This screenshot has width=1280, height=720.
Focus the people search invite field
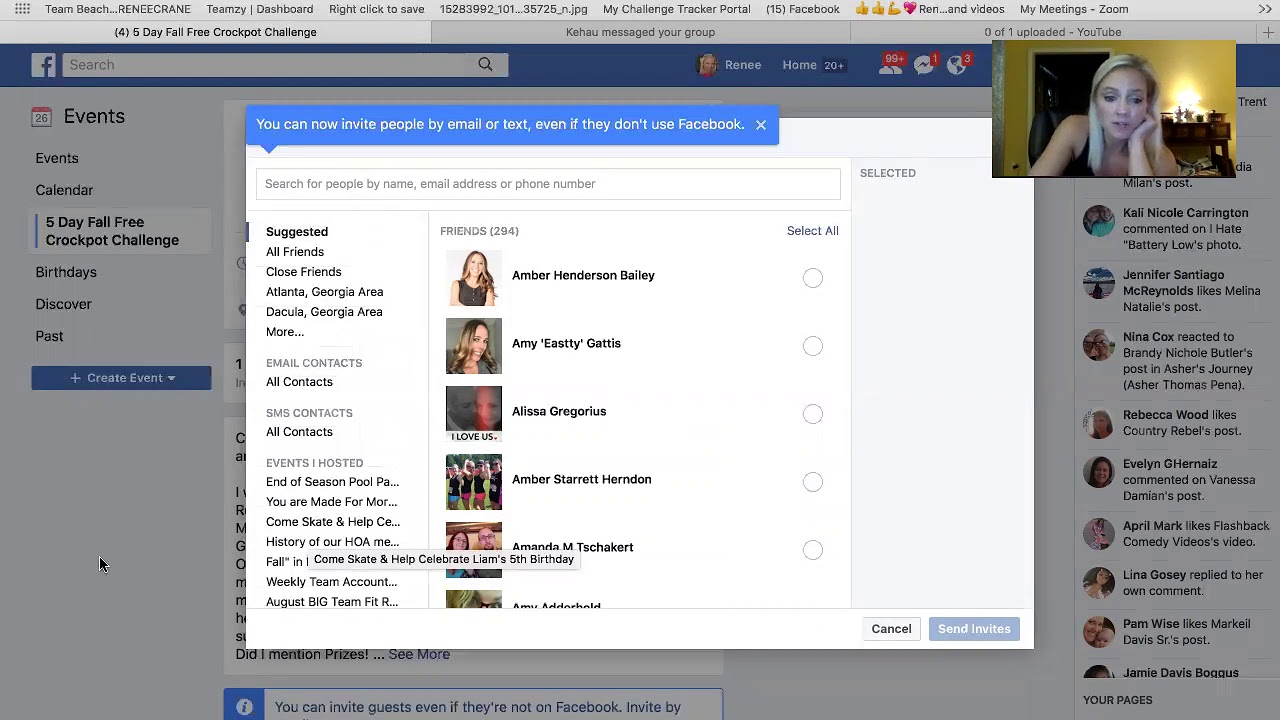[548, 184]
